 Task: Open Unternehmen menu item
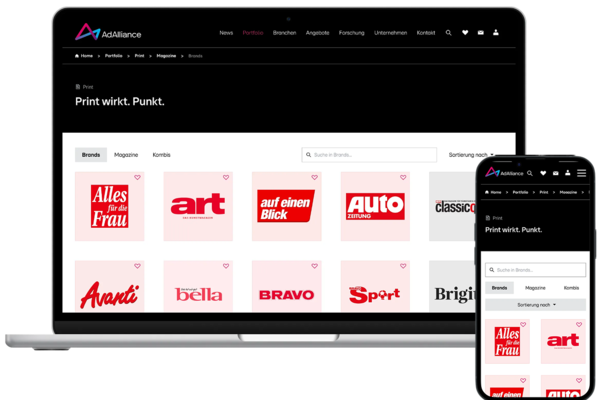390,33
